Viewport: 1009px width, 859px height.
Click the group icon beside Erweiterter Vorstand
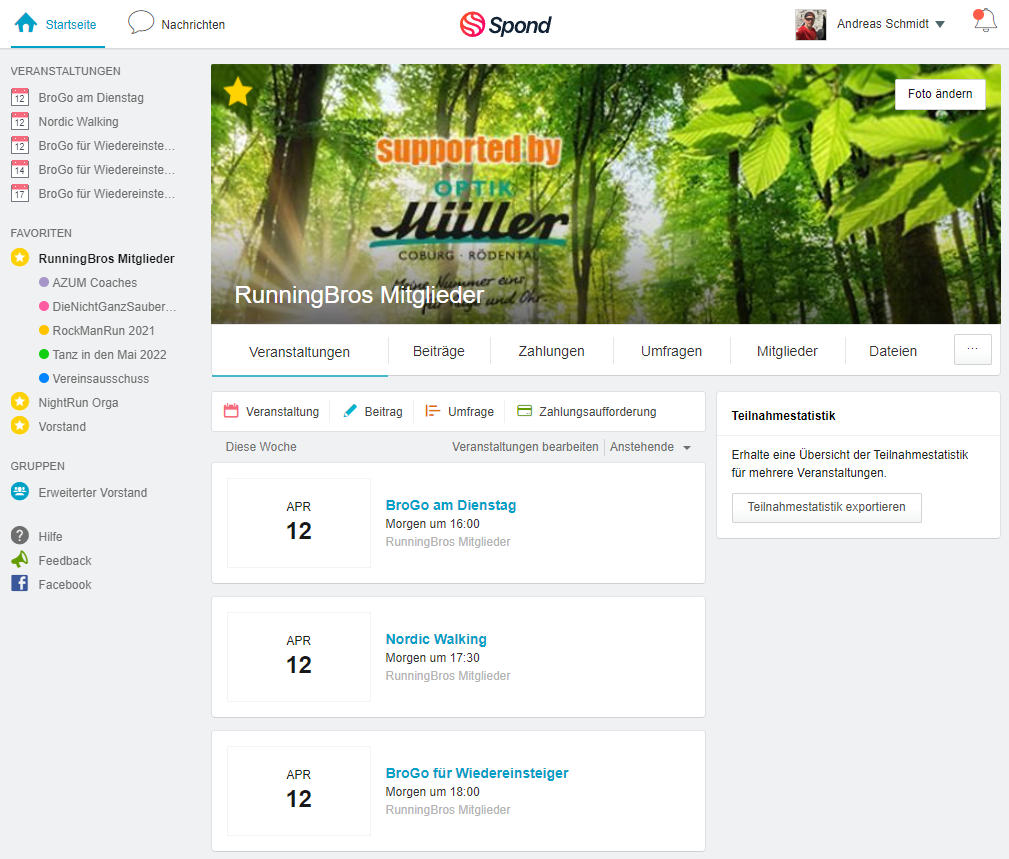click(x=20, y=492)
